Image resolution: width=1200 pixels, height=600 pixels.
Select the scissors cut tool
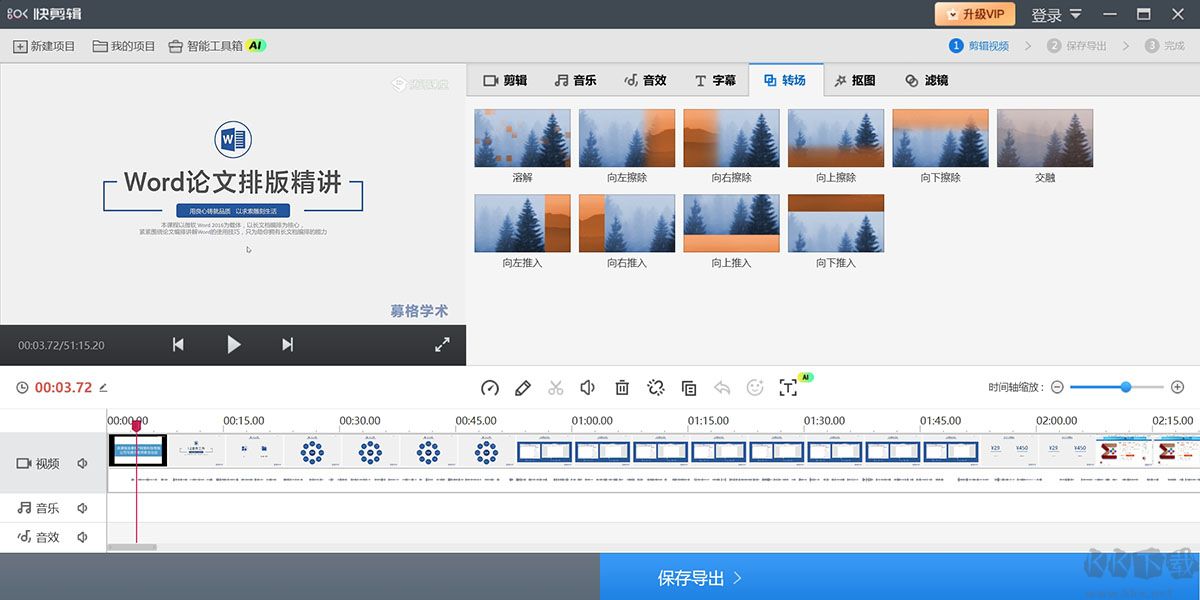pos(555,388)
